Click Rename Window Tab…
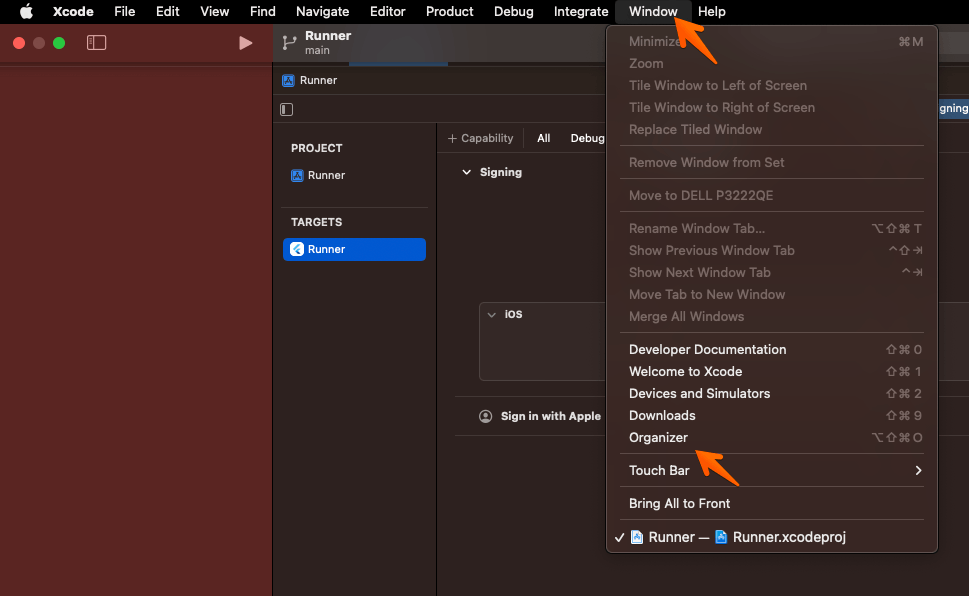The width and height of the screenshot is (969, 596). [772, 229]
